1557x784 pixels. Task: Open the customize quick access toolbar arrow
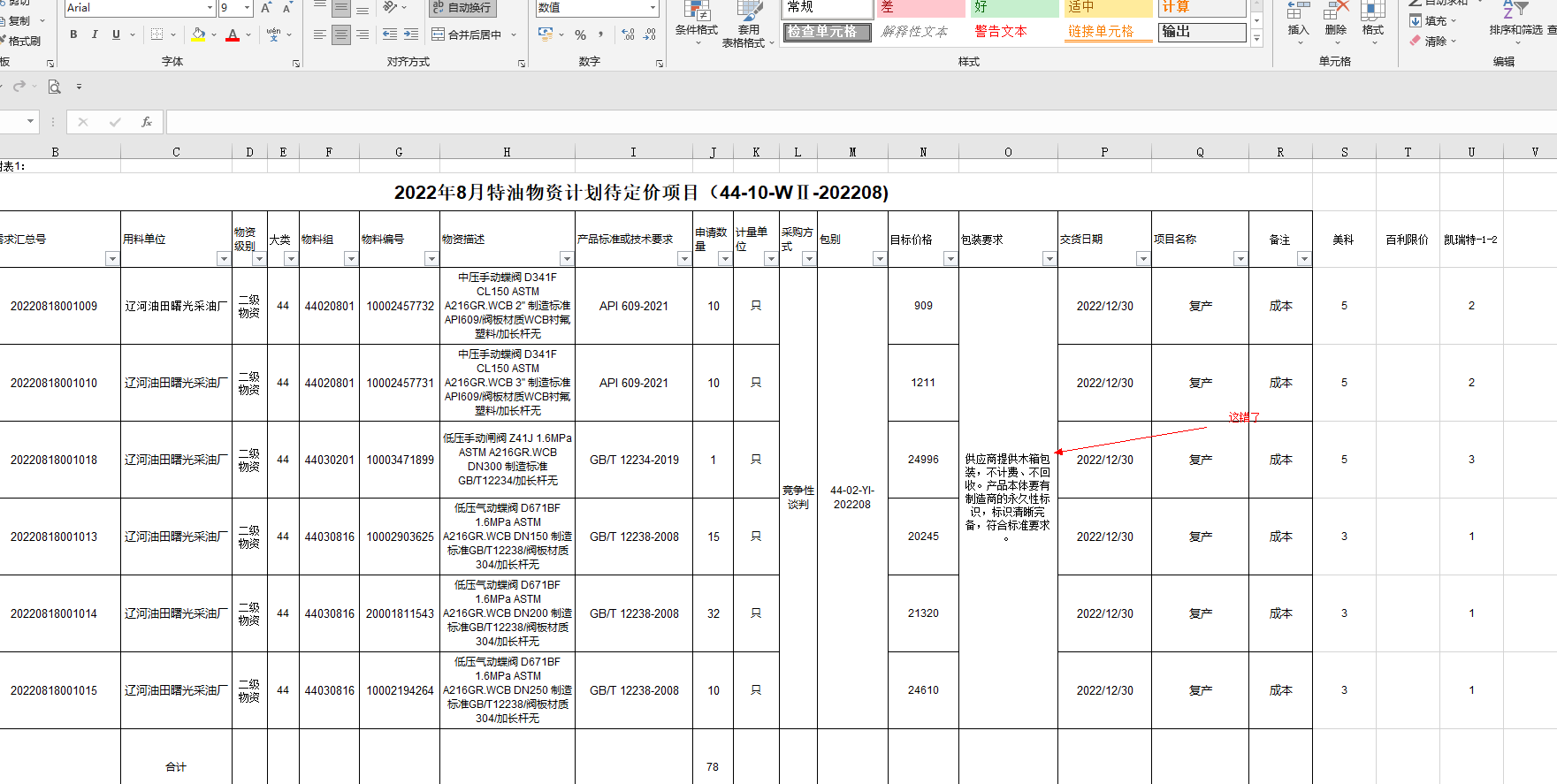click(x=79, y=87)
